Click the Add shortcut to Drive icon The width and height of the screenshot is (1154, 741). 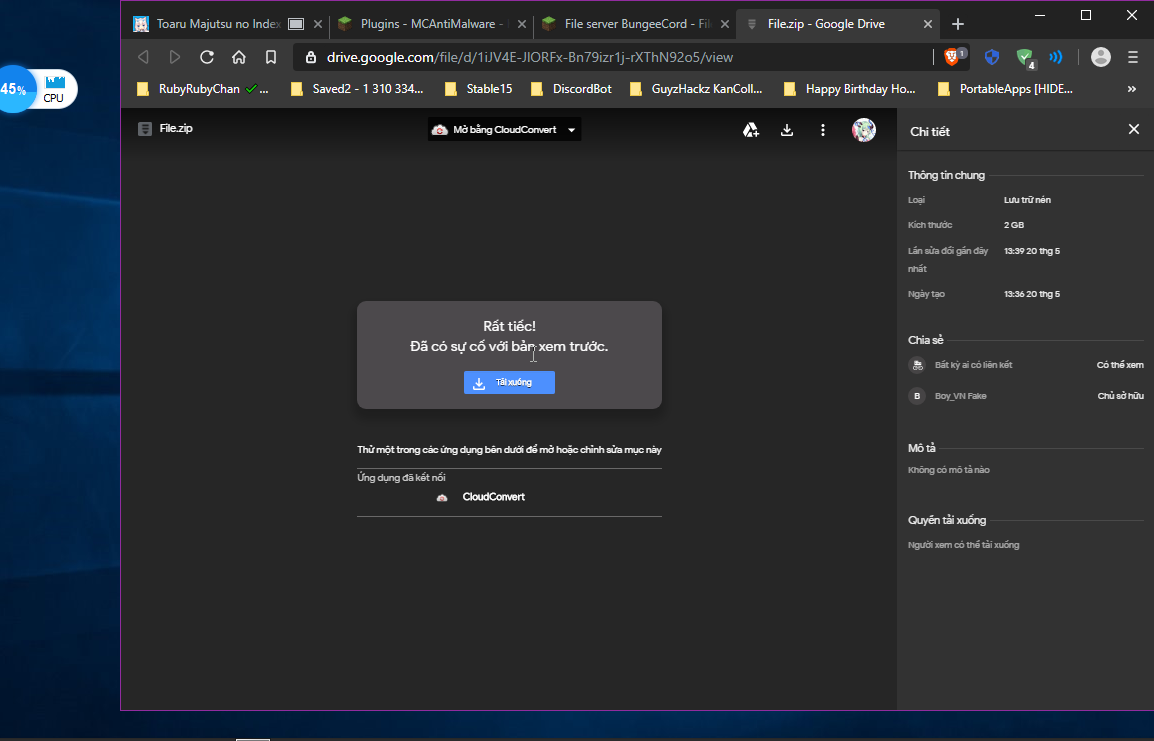pyautogui.click(x=751, y=130)
